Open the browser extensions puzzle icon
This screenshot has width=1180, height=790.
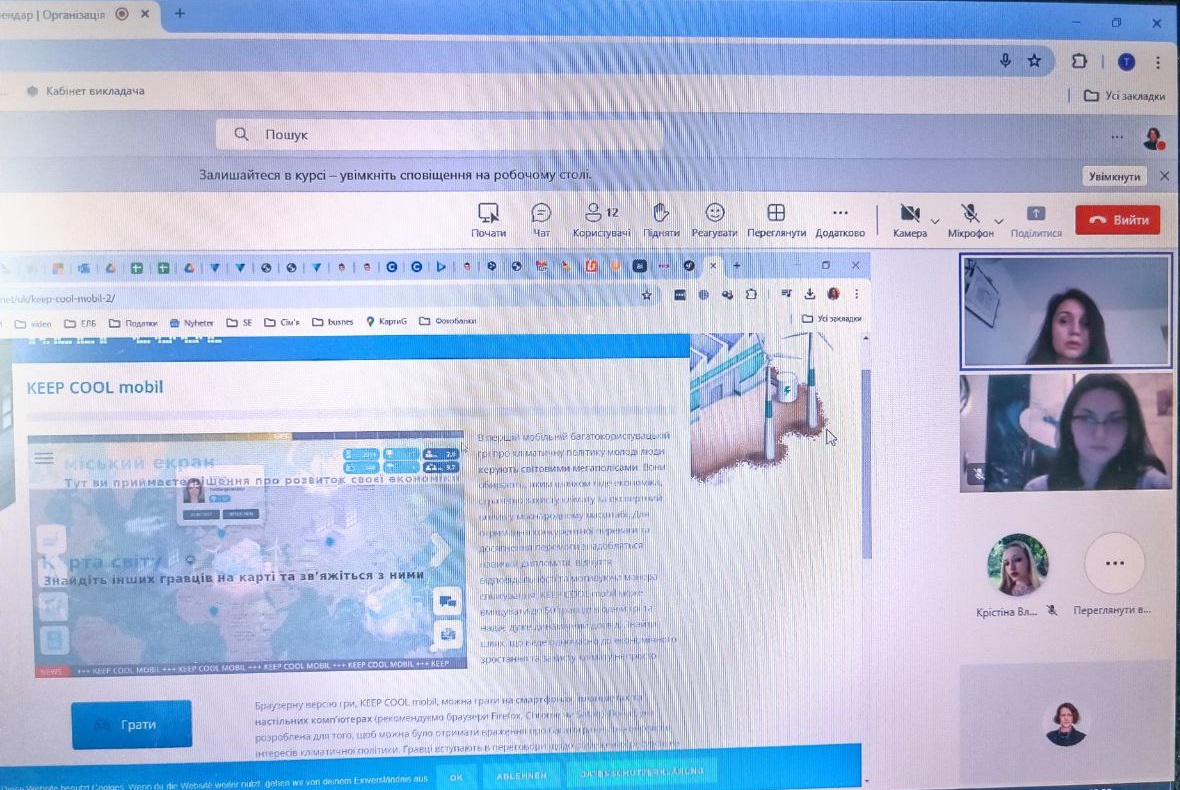(1079, 62)
